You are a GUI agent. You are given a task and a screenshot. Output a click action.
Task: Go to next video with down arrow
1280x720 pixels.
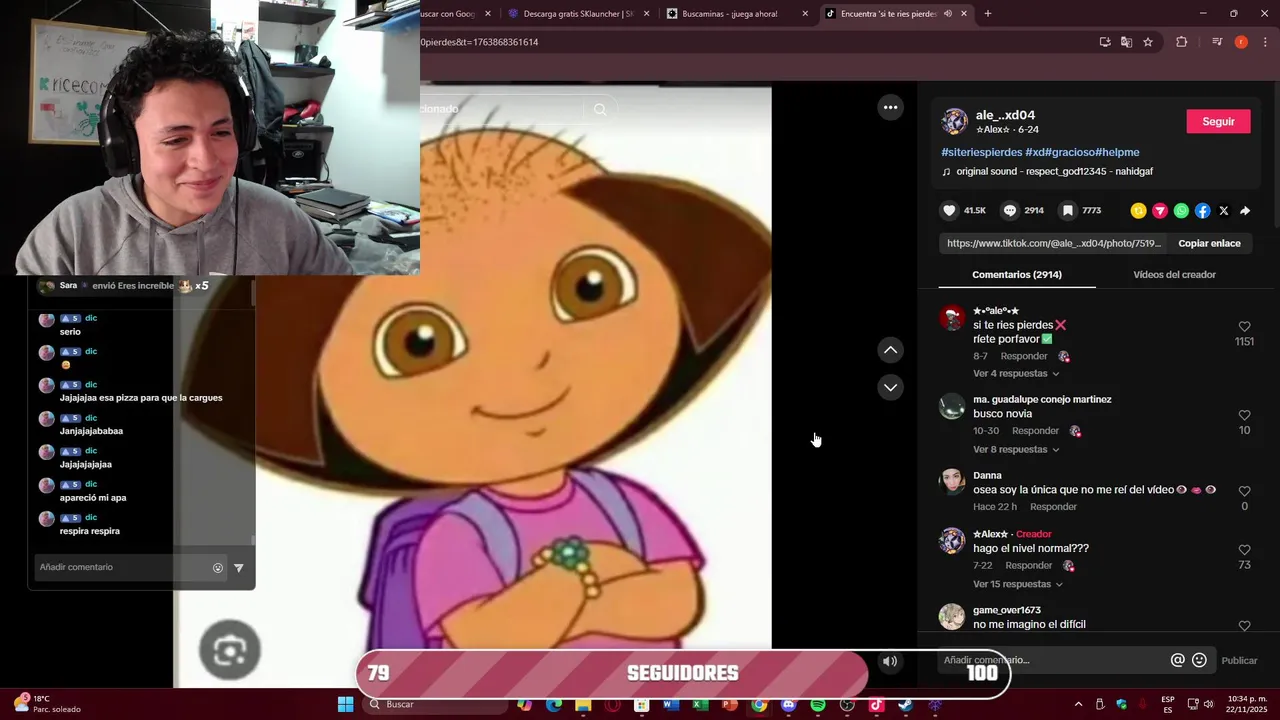[x=890, y=387]
